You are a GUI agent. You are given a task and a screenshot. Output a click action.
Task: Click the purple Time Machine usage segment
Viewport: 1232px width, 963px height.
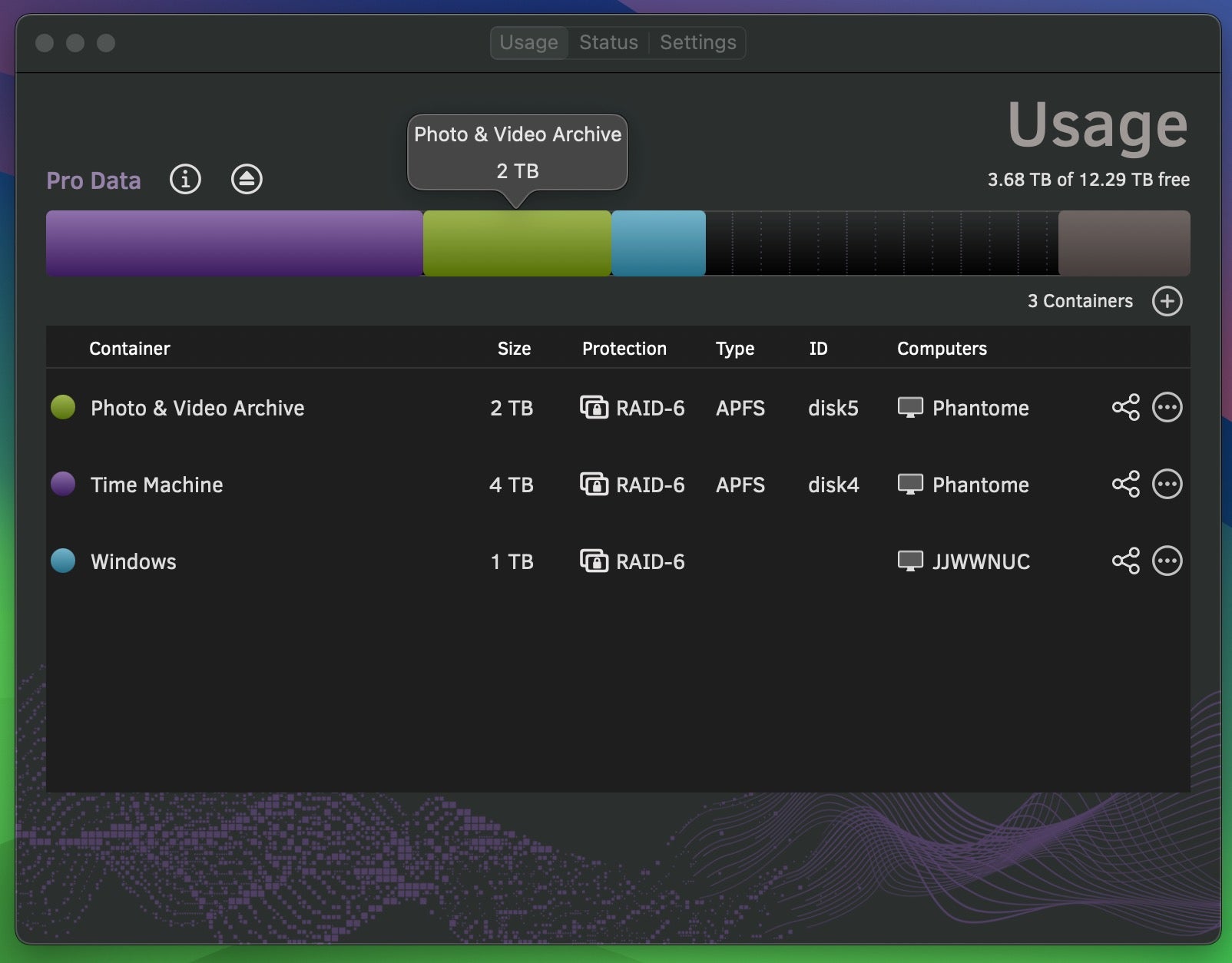(x=234, y=243)
